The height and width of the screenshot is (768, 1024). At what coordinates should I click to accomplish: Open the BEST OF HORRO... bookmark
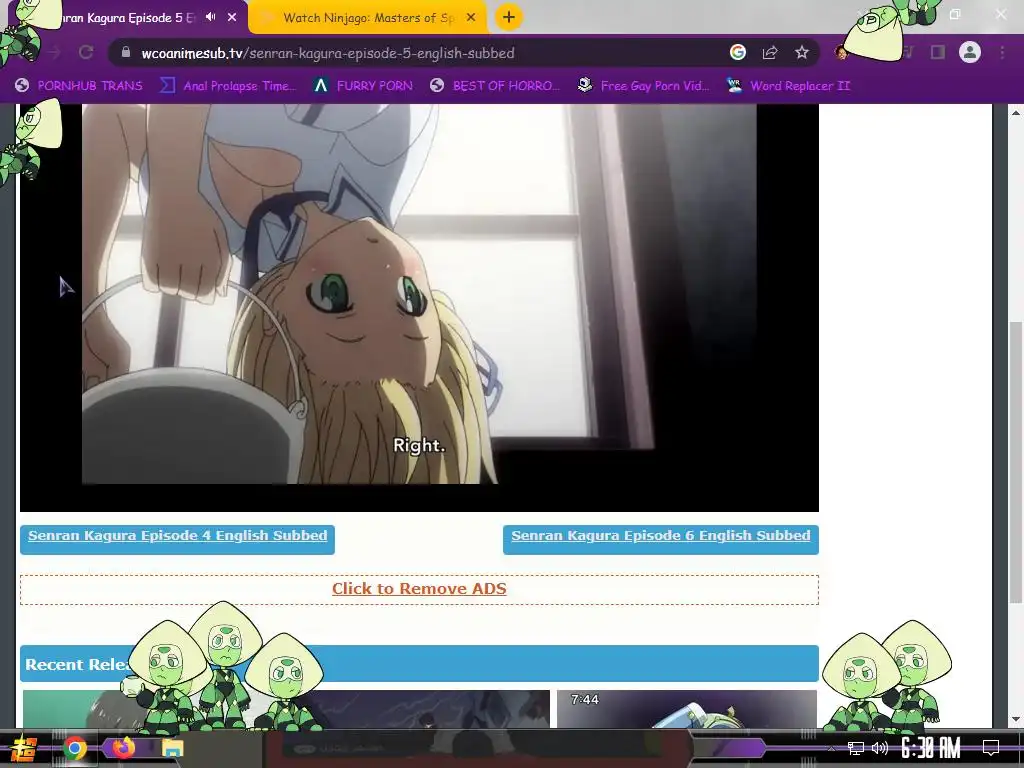(495, 86)
